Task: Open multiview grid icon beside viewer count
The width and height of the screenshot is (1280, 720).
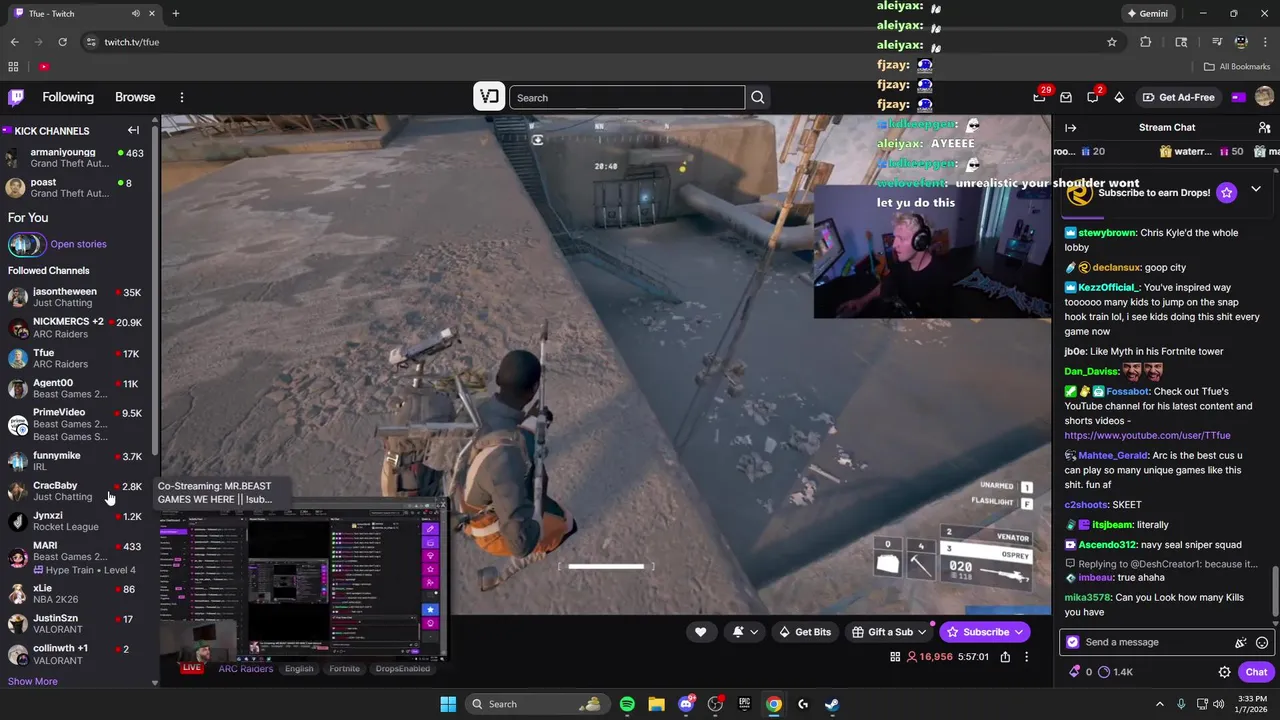Action: click(895, 657)
